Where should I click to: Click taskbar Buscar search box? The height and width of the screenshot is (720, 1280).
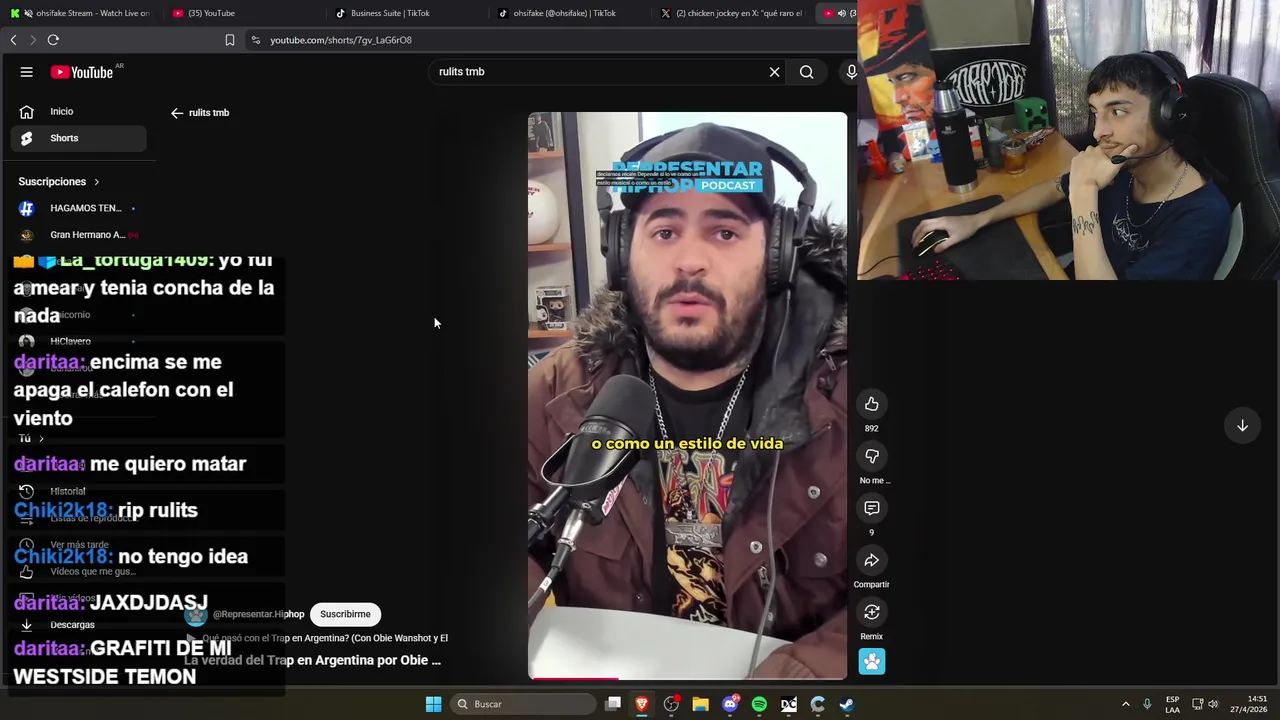click(521, 704)
